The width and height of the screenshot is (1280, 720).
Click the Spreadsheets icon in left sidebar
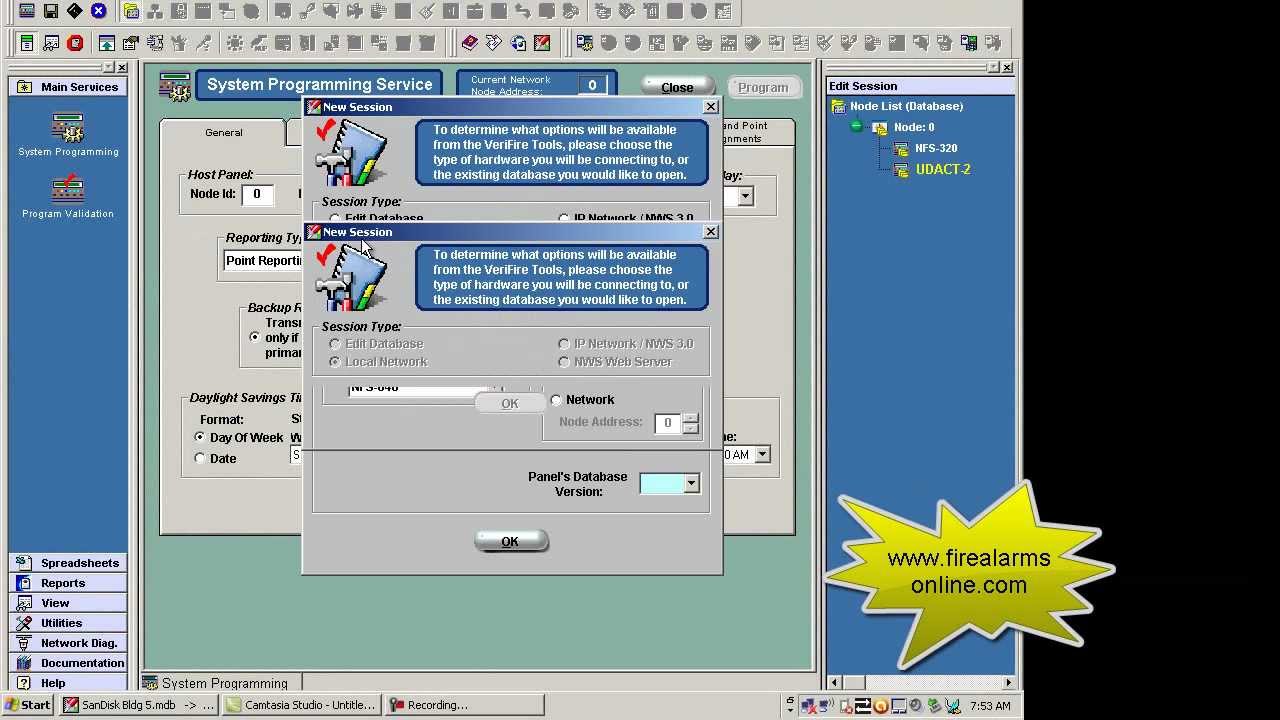pyautogui.click(x=24, y=563)
